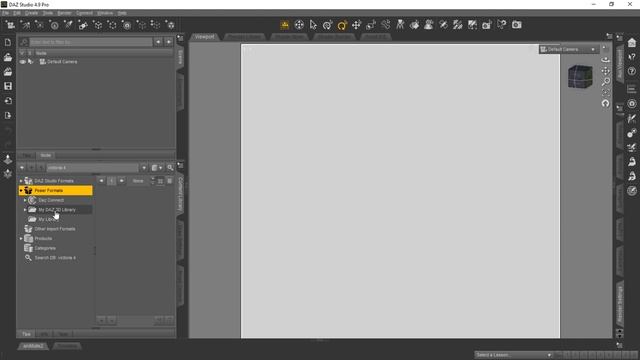The image size is (640, 360).
Task: Collapse the Poser Formats tree node
Action: click(21, 191)
